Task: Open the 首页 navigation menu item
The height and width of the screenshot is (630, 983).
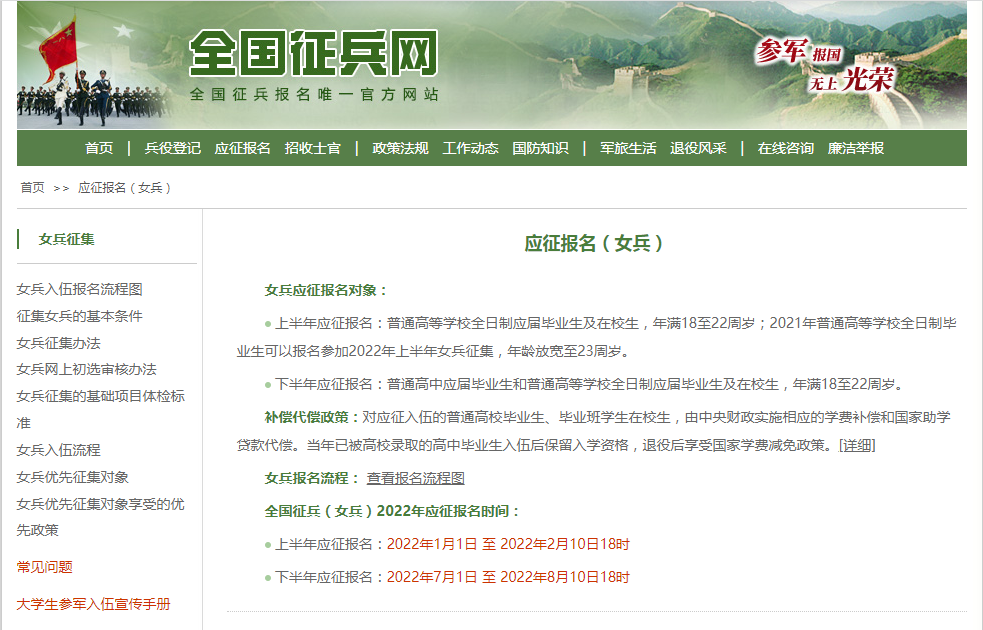Action: pos(99,148)
